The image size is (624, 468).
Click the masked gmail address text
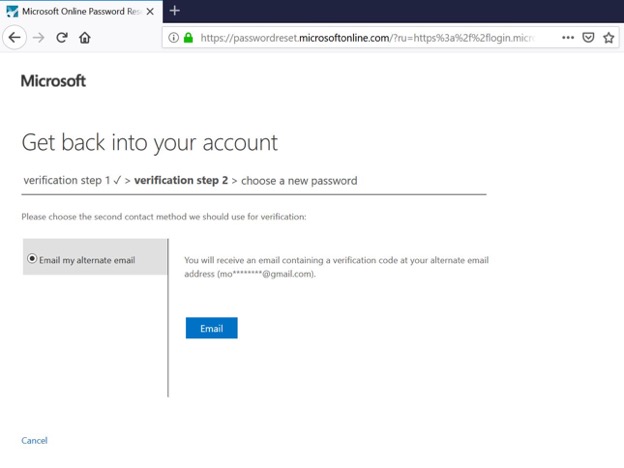tap(266, 274)
